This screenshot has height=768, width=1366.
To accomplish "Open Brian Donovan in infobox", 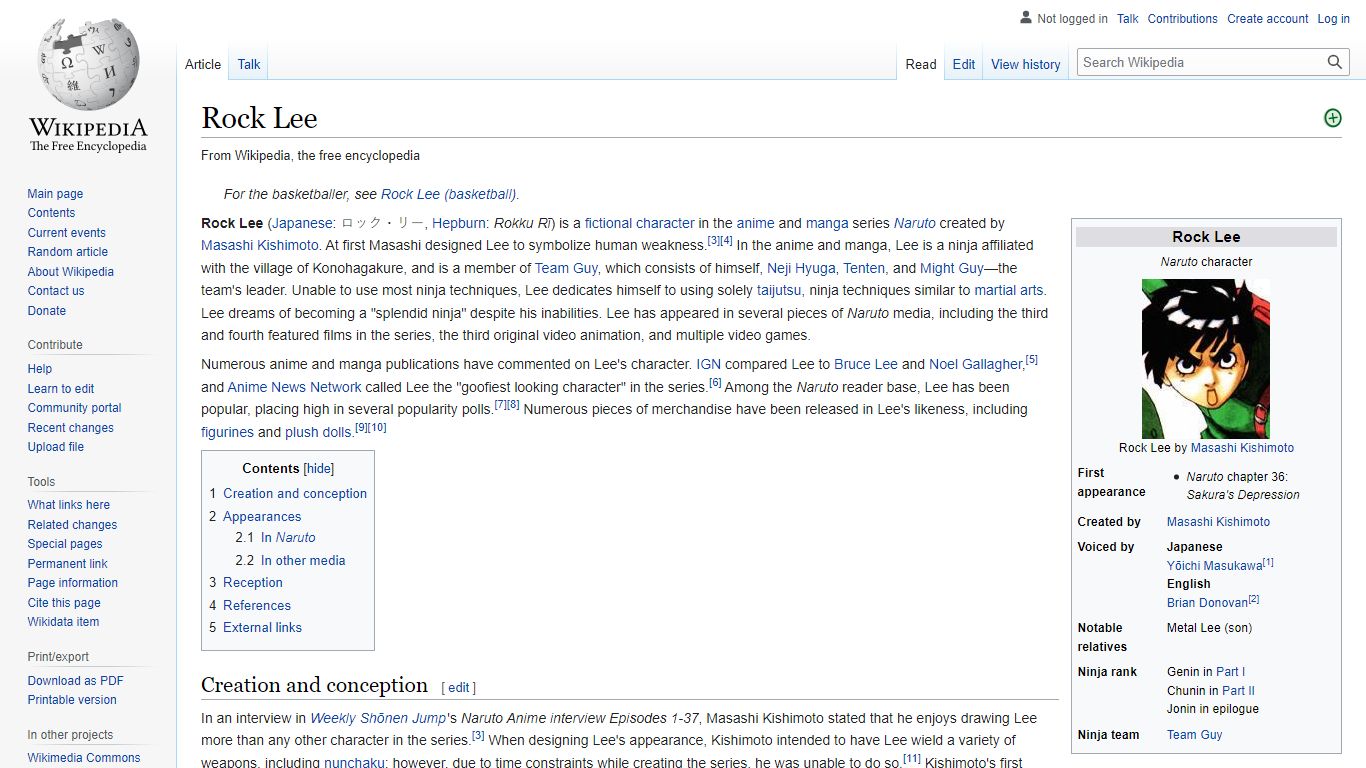I will pyautogui.click(x=1207, y=603).
